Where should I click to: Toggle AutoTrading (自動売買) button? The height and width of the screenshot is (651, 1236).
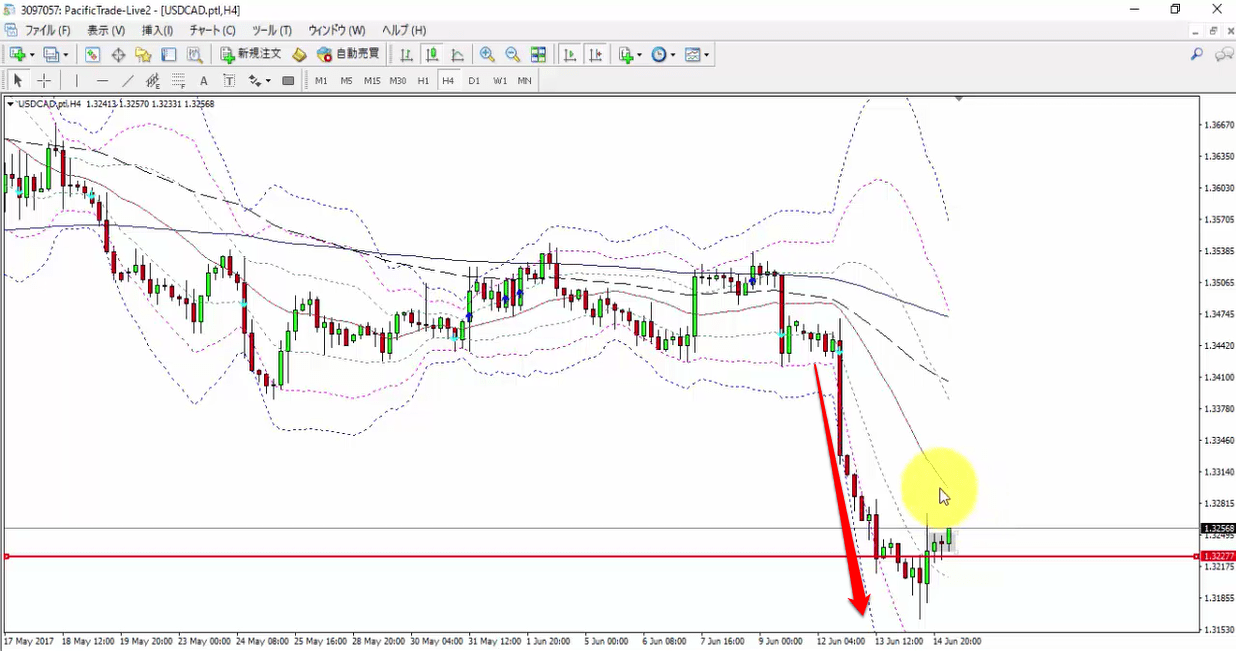point(348,55)
